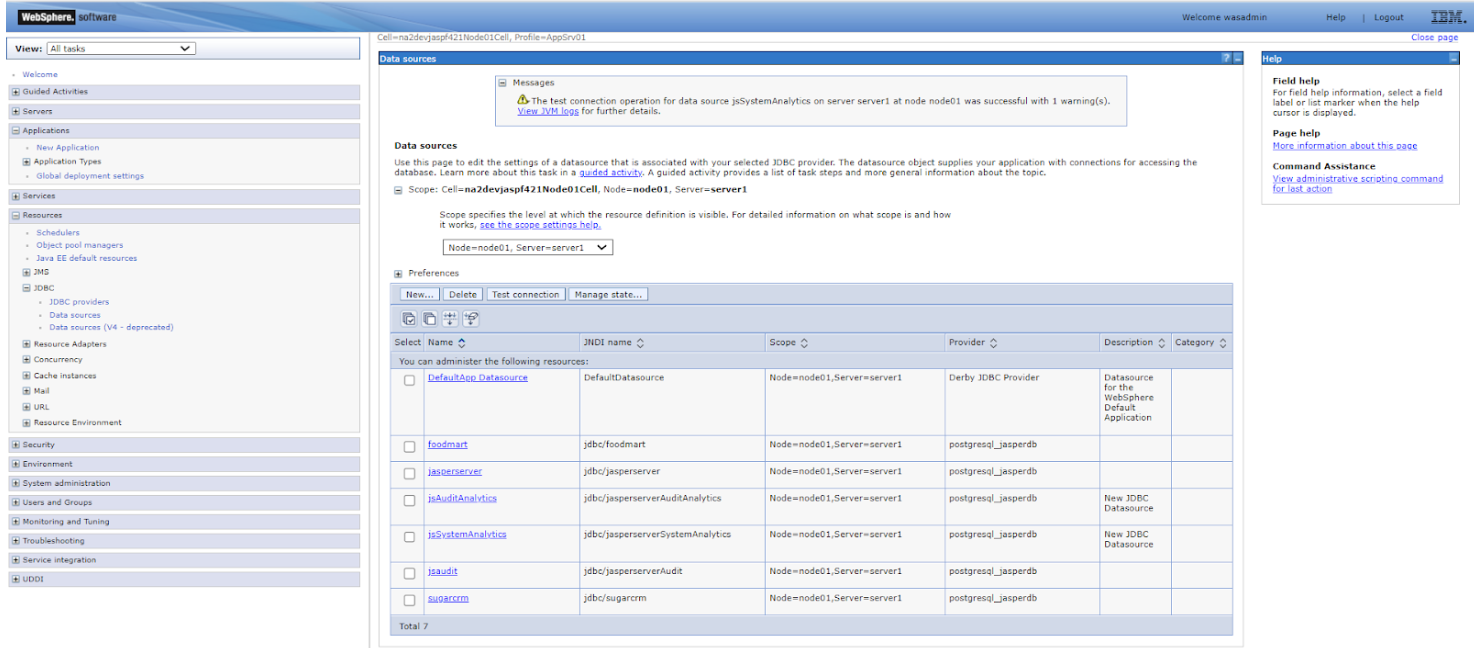The image size is (1477, 648).
Task: Click the warning icon in Messages box
Action: click(x=523, y=100)
